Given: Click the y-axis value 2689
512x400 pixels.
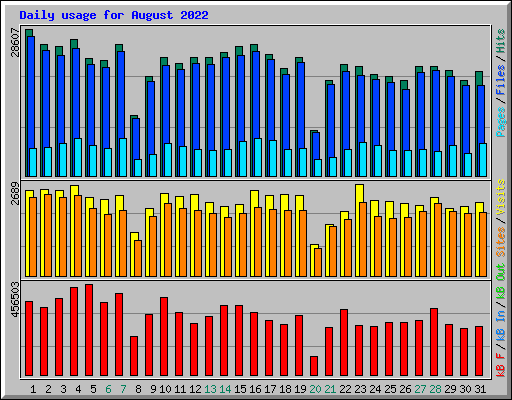Looking at the screenshot, I should pos(15,193).
